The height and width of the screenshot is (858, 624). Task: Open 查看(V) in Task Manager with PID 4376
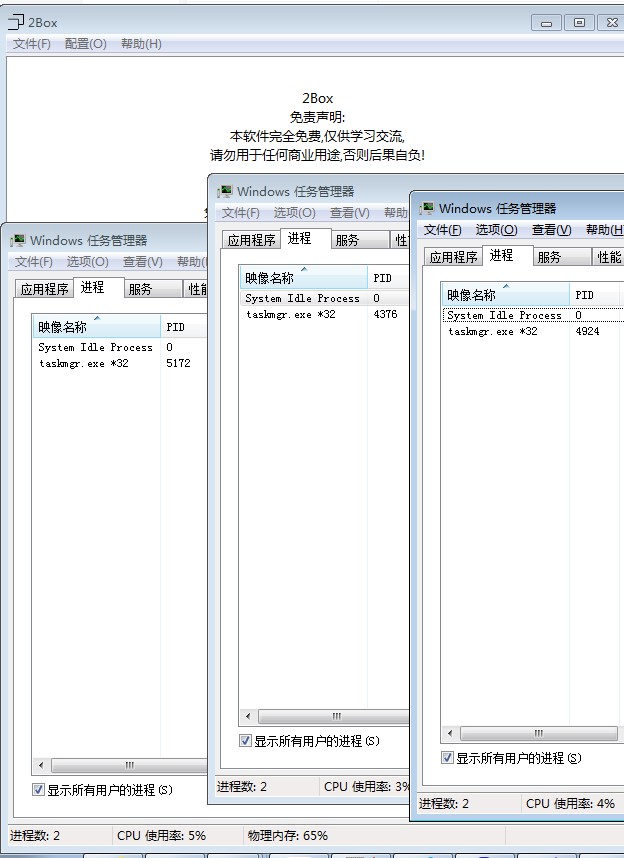349,213
